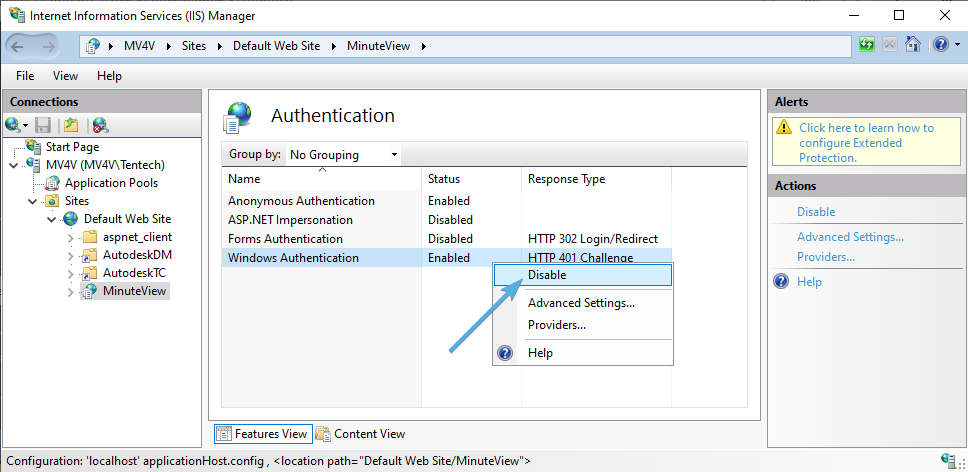Viewport: 968px width, 472px height.
Task: Go to Home via house icon
Action: 912,44
